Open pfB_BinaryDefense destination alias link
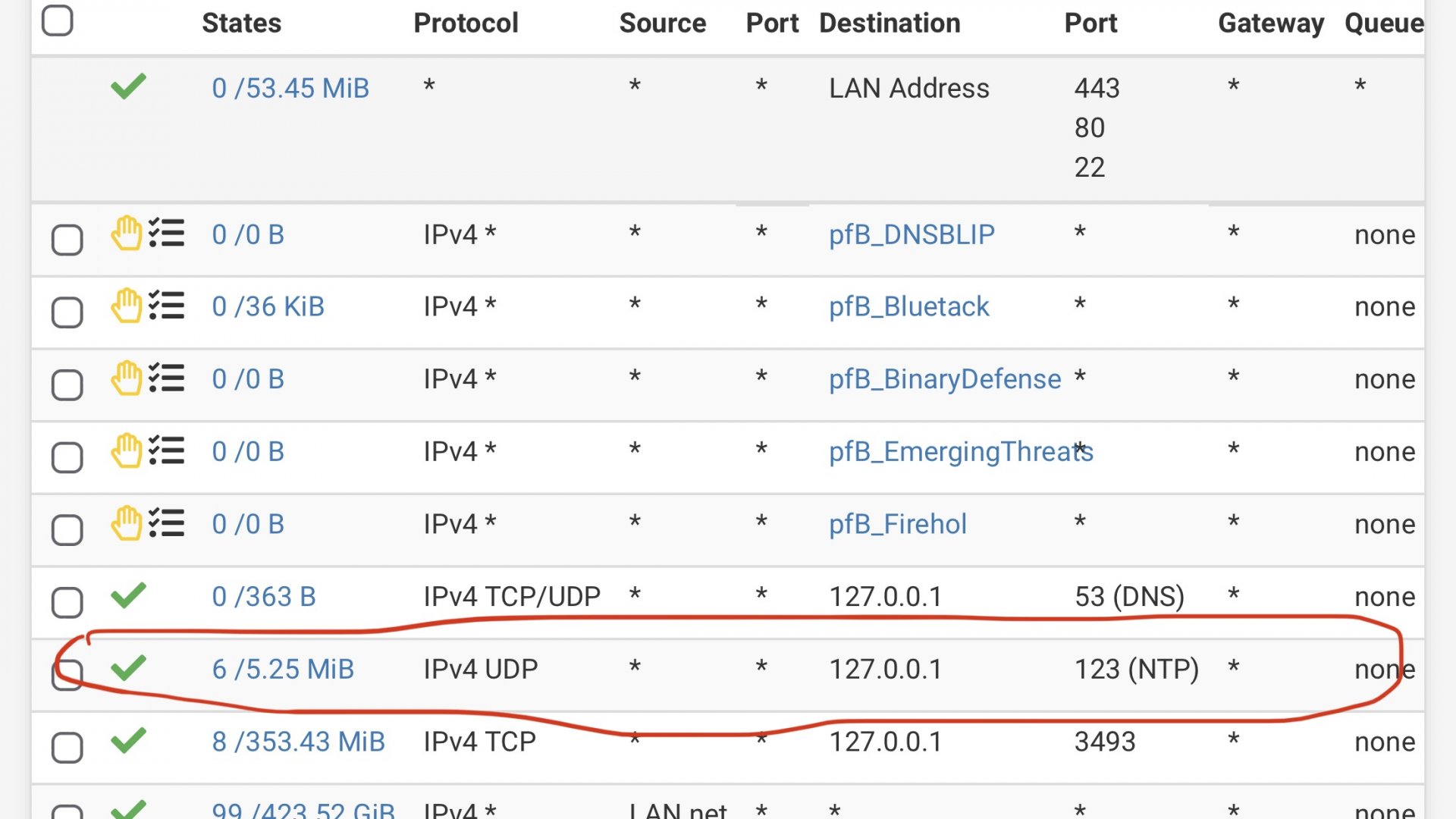The image size is (1456, 819). click(945, 379)
